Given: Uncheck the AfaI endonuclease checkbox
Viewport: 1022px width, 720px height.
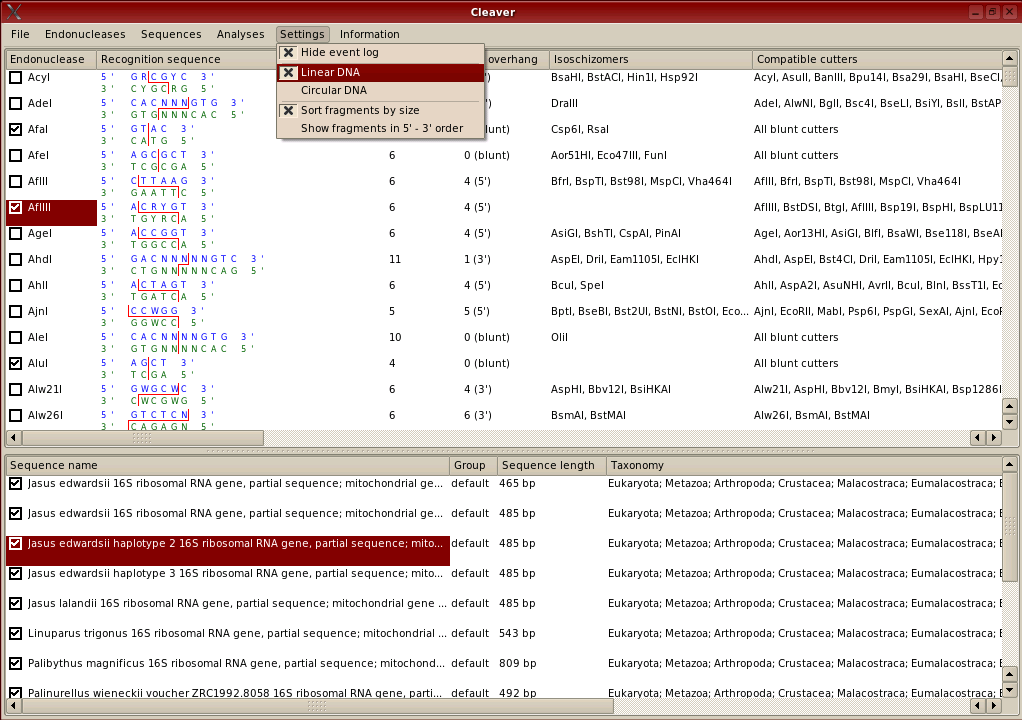Looking at the screenshot, I should tap(16, 129).
